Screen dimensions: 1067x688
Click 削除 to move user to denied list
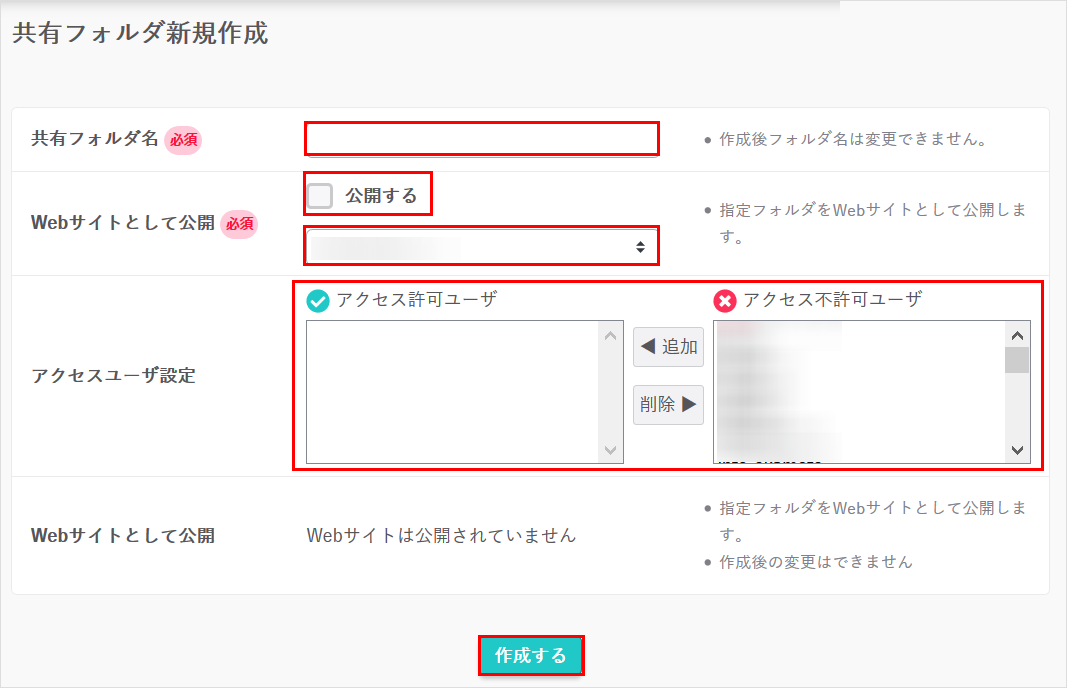click(x=668, y=405)
